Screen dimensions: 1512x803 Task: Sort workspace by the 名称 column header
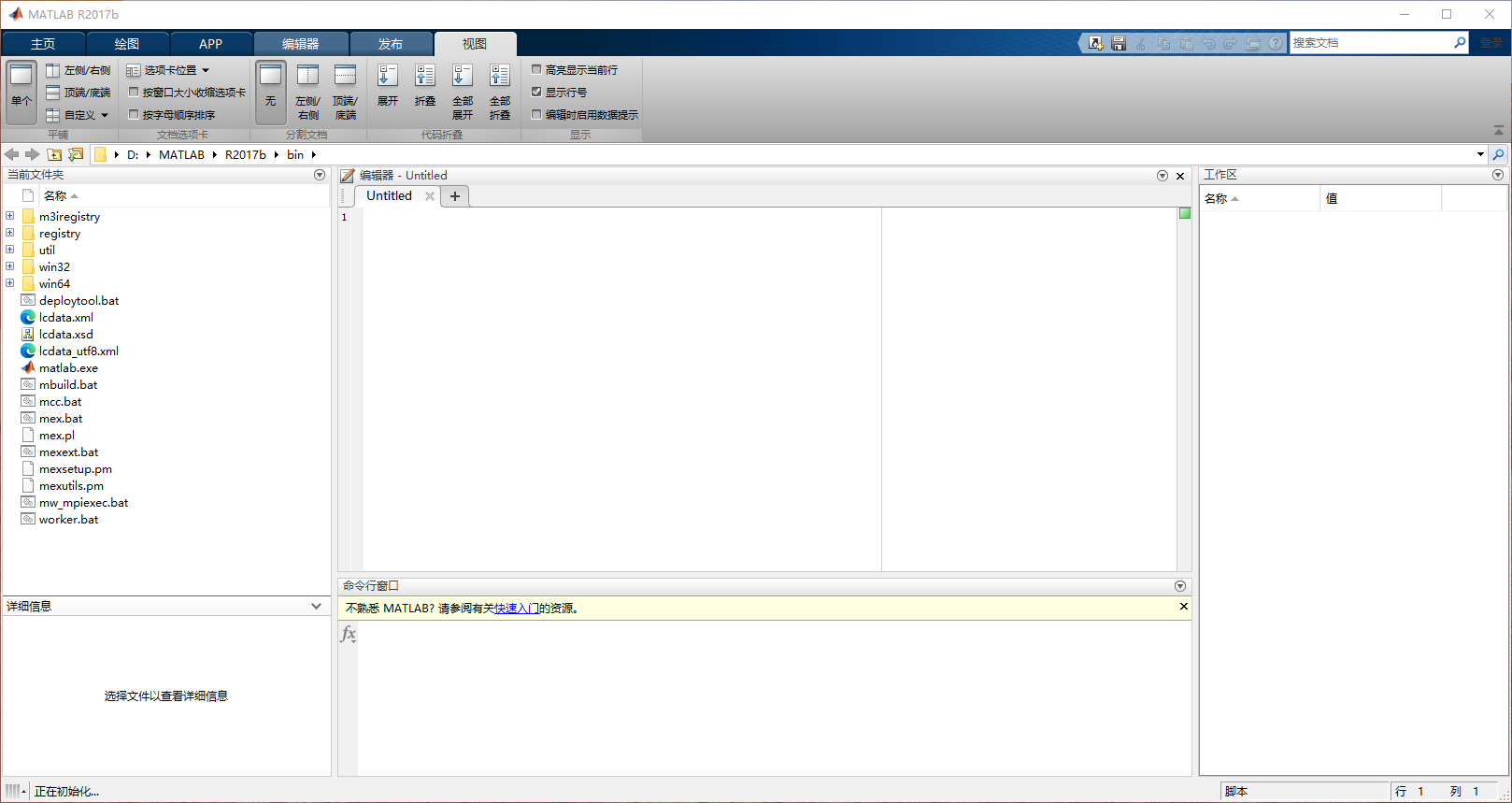pyautogui.click(x=1260, y=198)
